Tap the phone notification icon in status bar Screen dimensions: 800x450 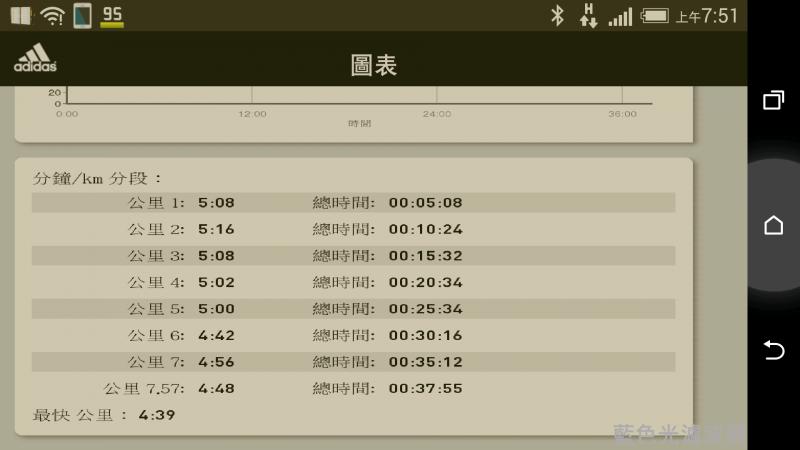[x=82, y=16]
